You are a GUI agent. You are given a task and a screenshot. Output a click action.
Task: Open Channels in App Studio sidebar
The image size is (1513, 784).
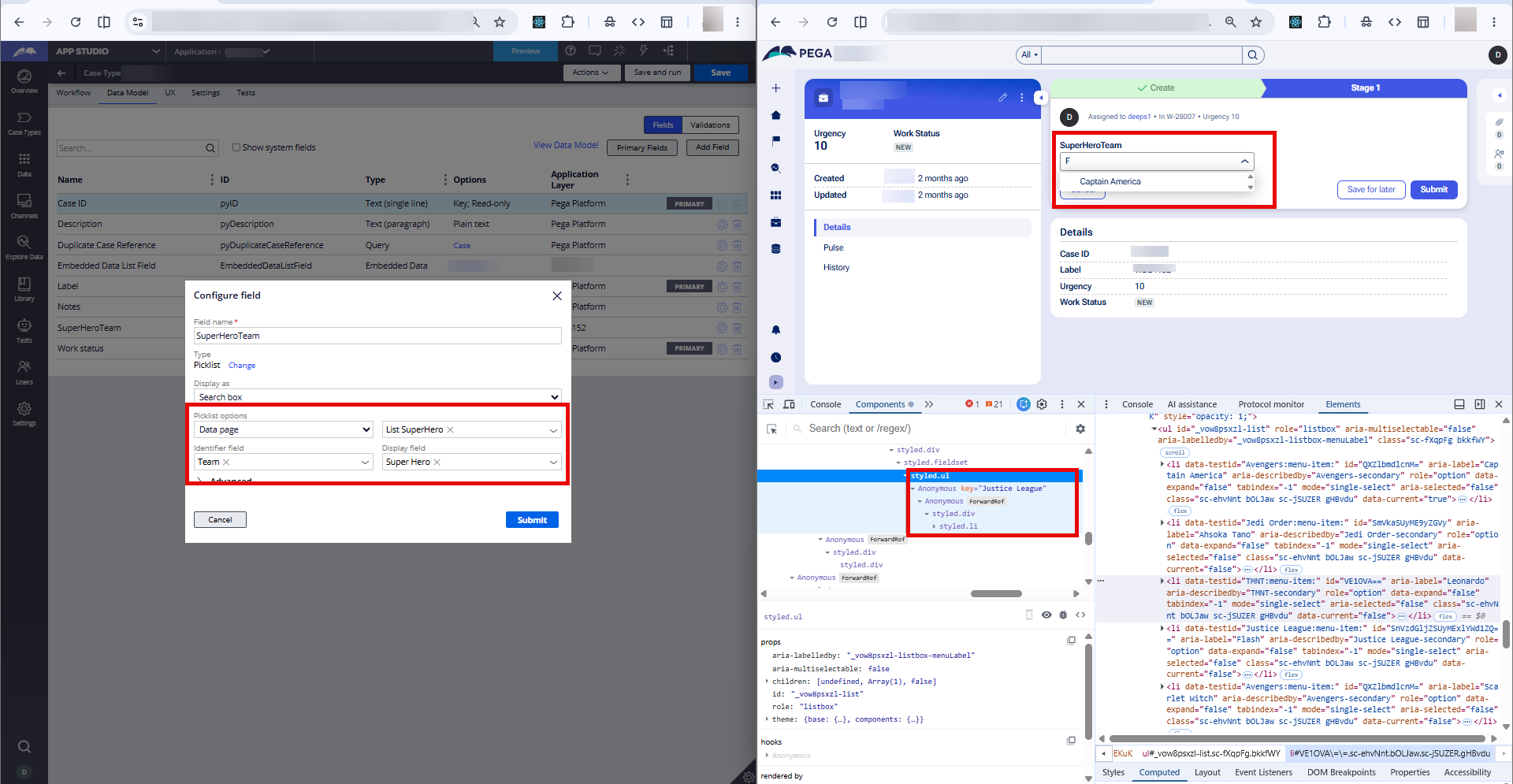click(24, 206)
